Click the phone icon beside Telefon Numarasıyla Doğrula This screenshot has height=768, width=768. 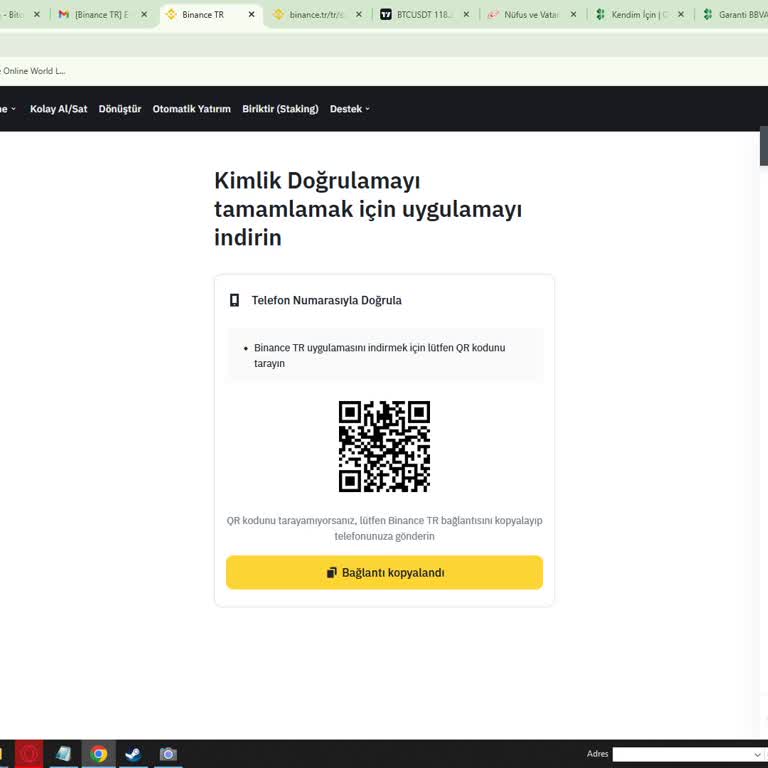(x=235, y=300)
